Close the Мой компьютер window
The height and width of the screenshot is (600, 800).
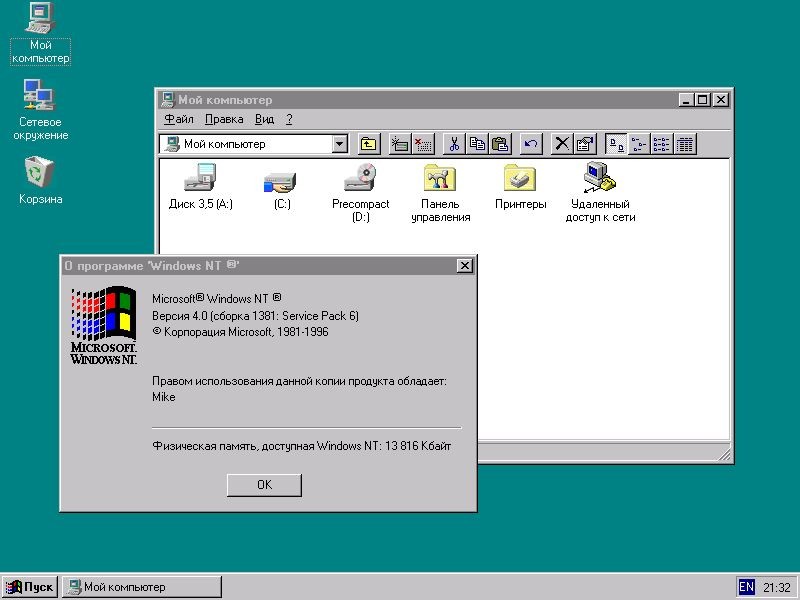tap(721, 100)
